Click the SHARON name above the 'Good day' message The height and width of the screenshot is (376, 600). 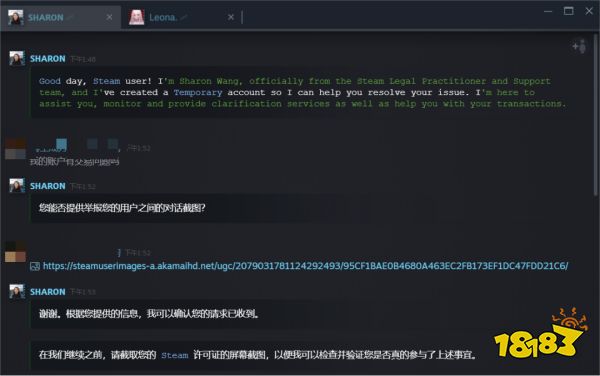coord(47,59)
